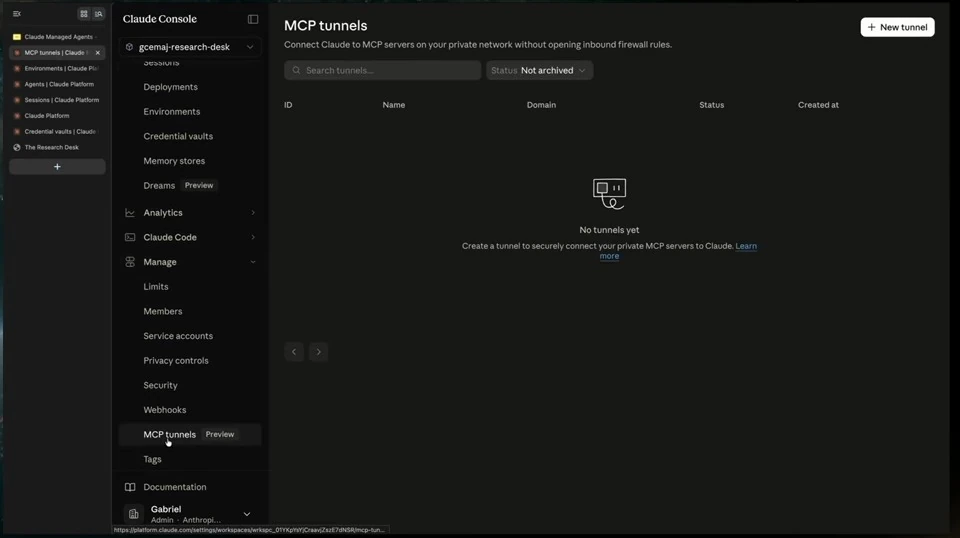Click the Preview badge next to Dreams
Screen dimensions: 960x538
pos(199,185)
